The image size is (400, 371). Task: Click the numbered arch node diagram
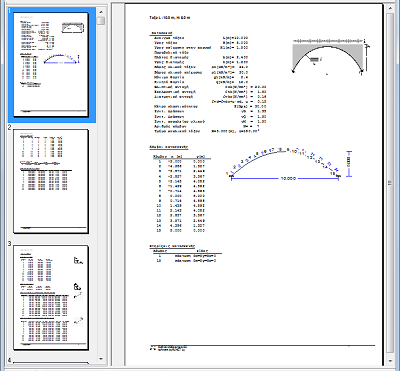pyautogui.click(x=284, y=162)
